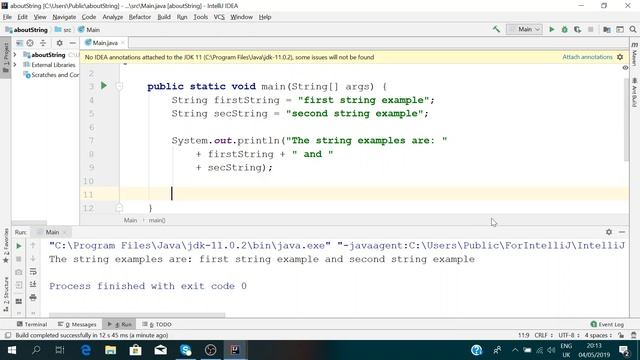Viewport: 640px width, 360px height.
Task: Click fold marker at closing brace line
Action: coord(119,208)
